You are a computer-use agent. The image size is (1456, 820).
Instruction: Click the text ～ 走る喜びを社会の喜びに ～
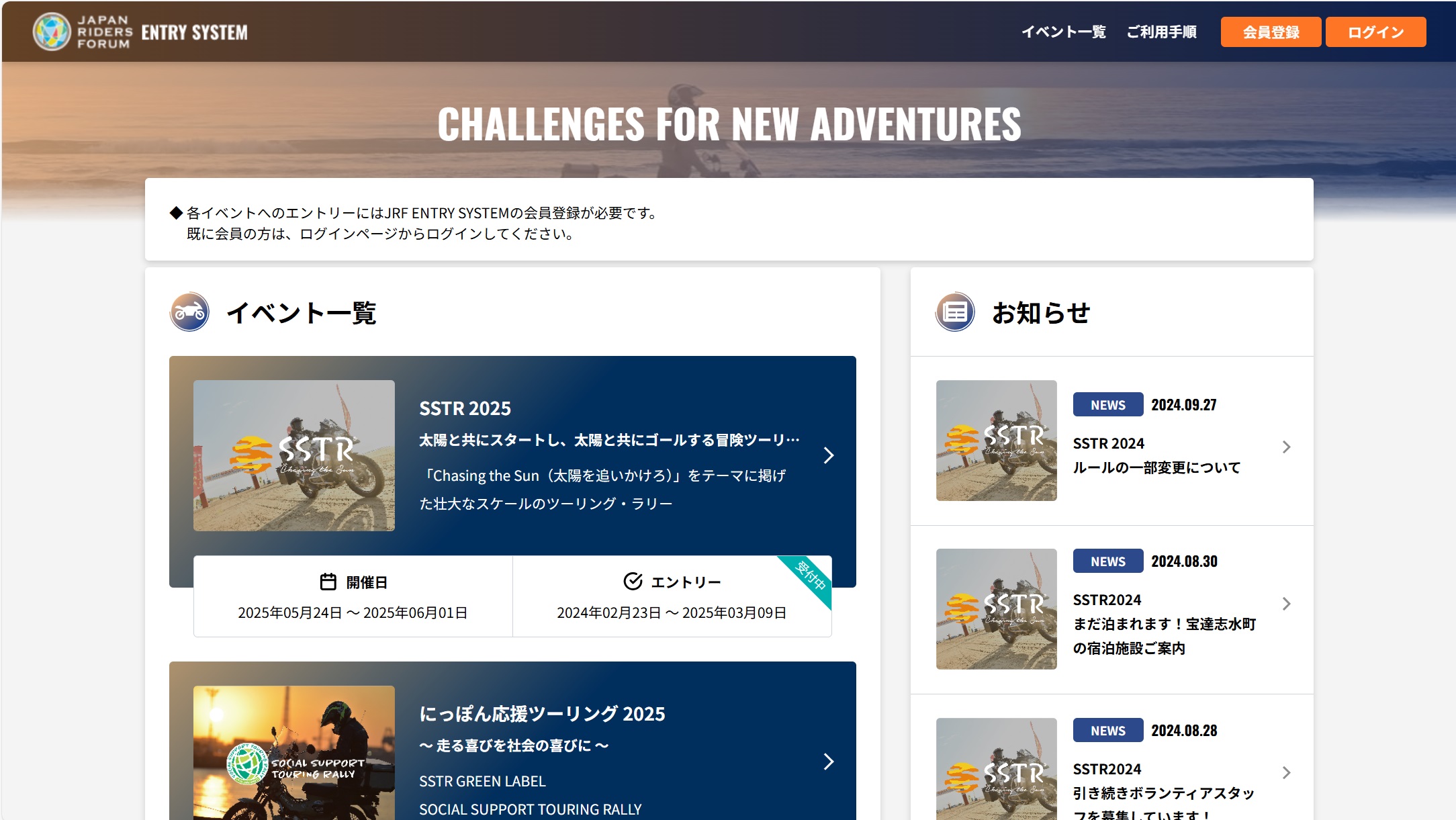tap(514, 745)
